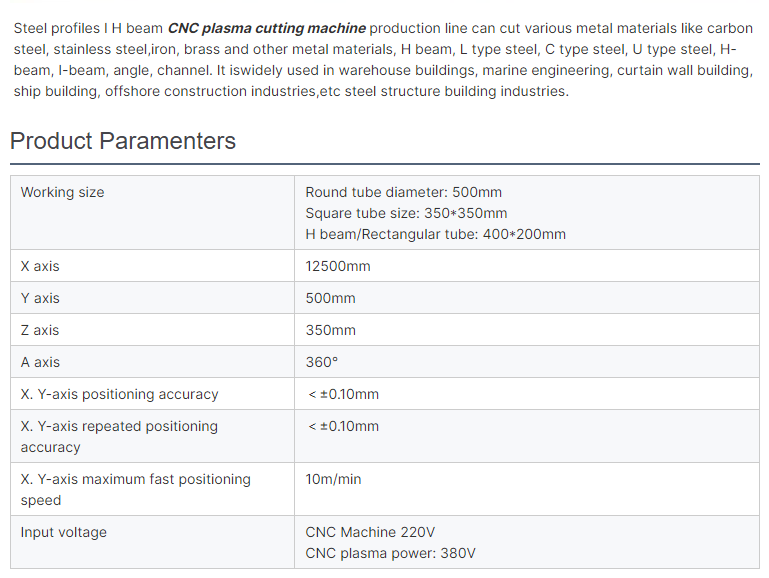Click "X. Y-axis repeated positioning accuracy" label
The height and width of the screenshot is (578, 769).
click(x=119, y=436)
